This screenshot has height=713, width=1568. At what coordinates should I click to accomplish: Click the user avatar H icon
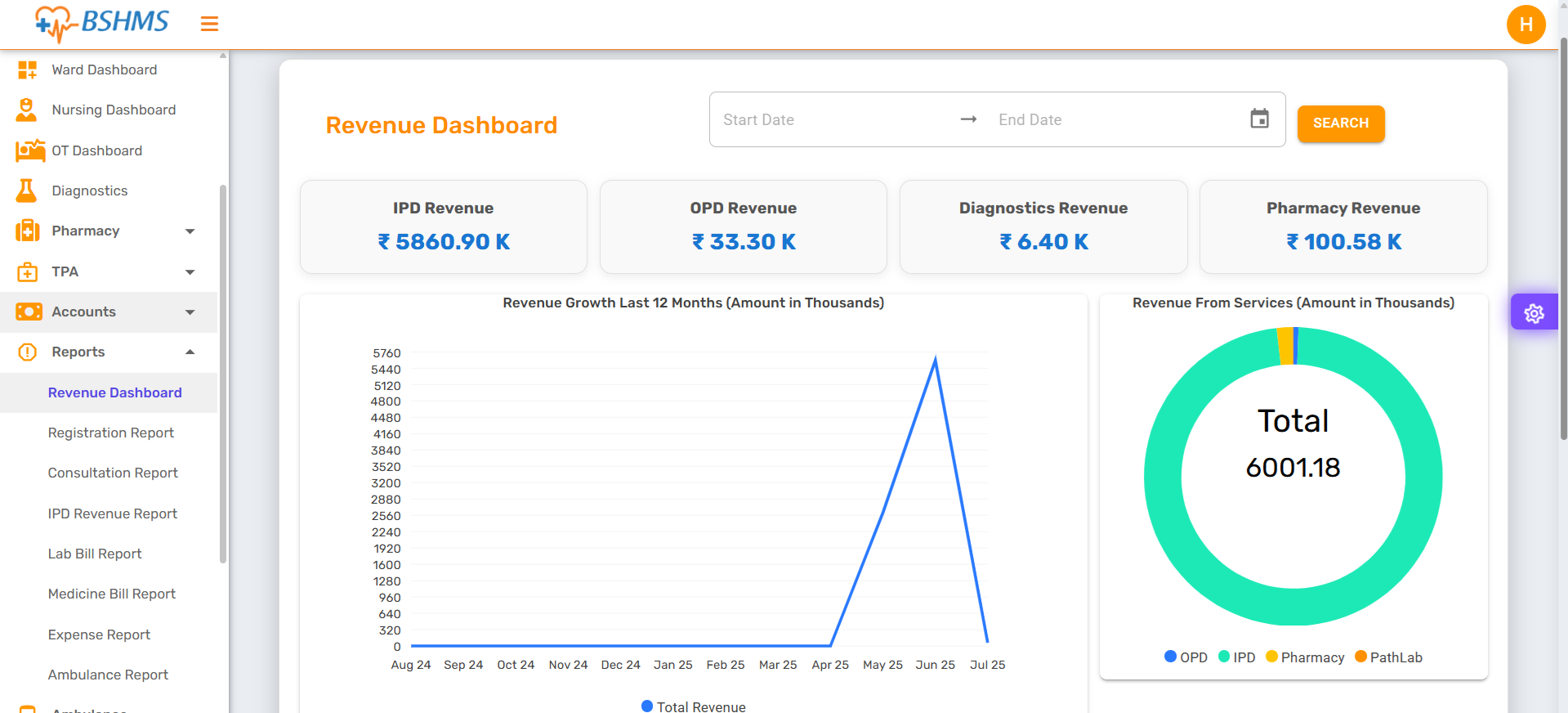tap(1526, 25)
